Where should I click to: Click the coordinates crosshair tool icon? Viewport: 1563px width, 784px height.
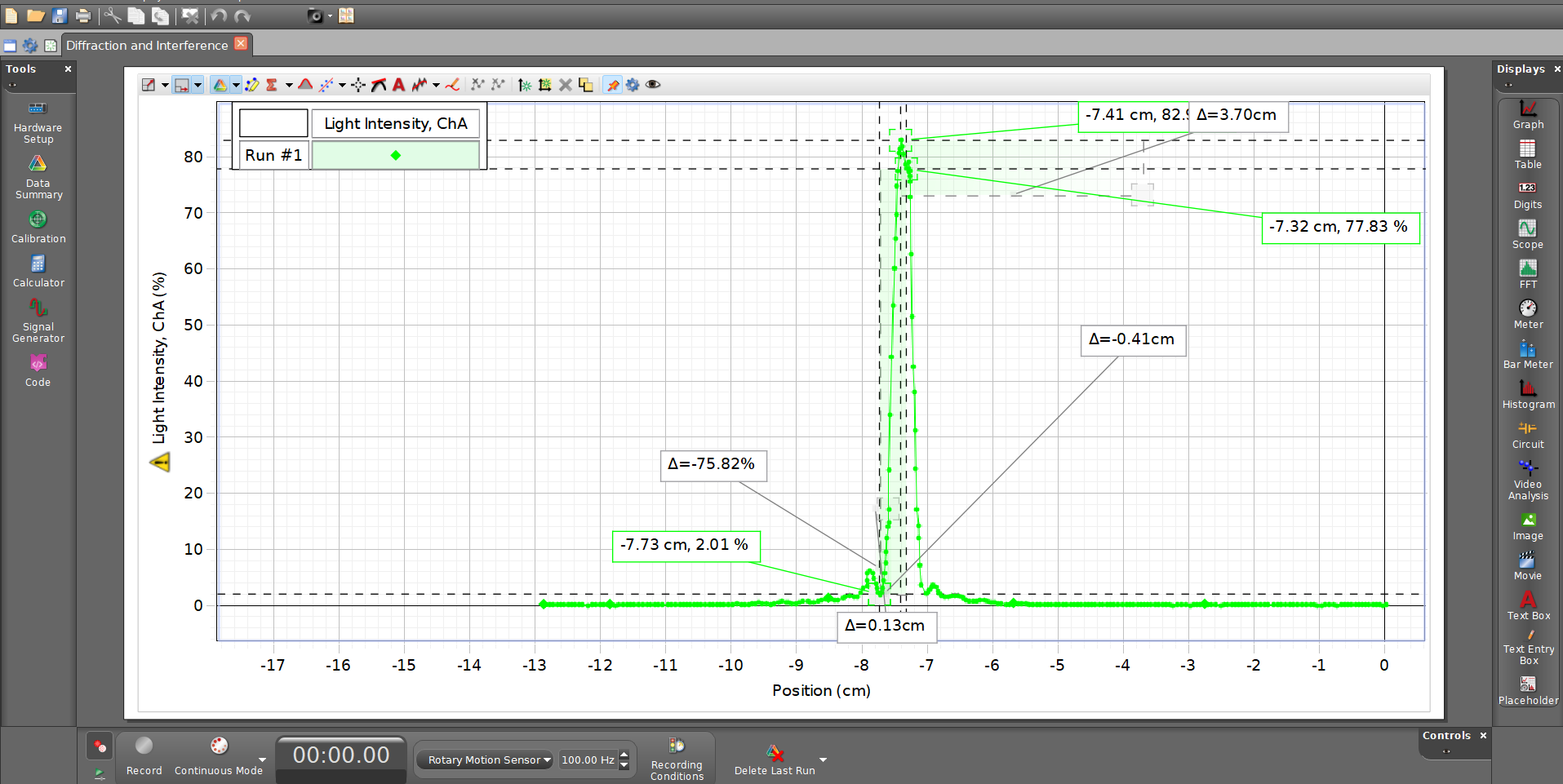358,85
